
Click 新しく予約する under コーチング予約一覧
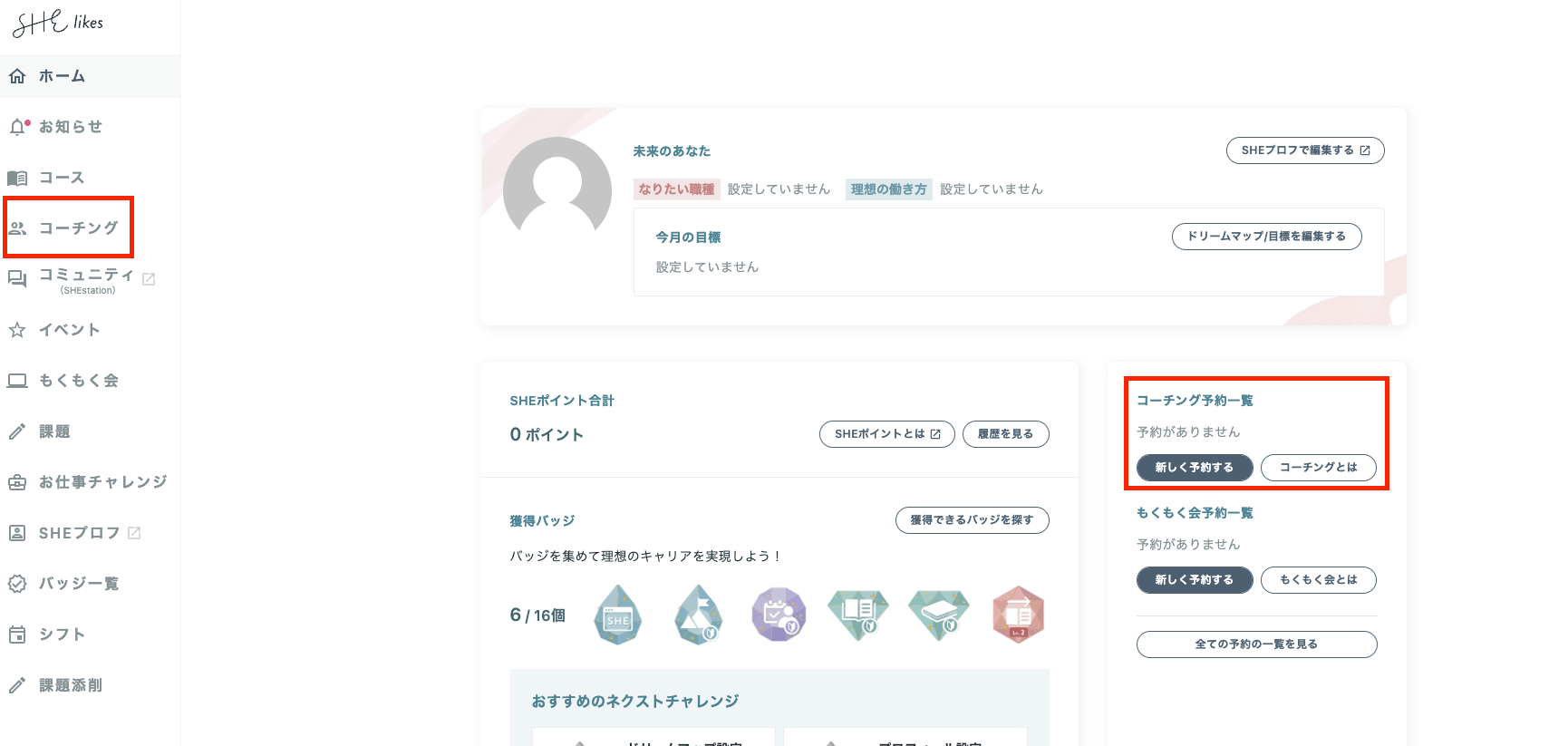pos(1195,468)
